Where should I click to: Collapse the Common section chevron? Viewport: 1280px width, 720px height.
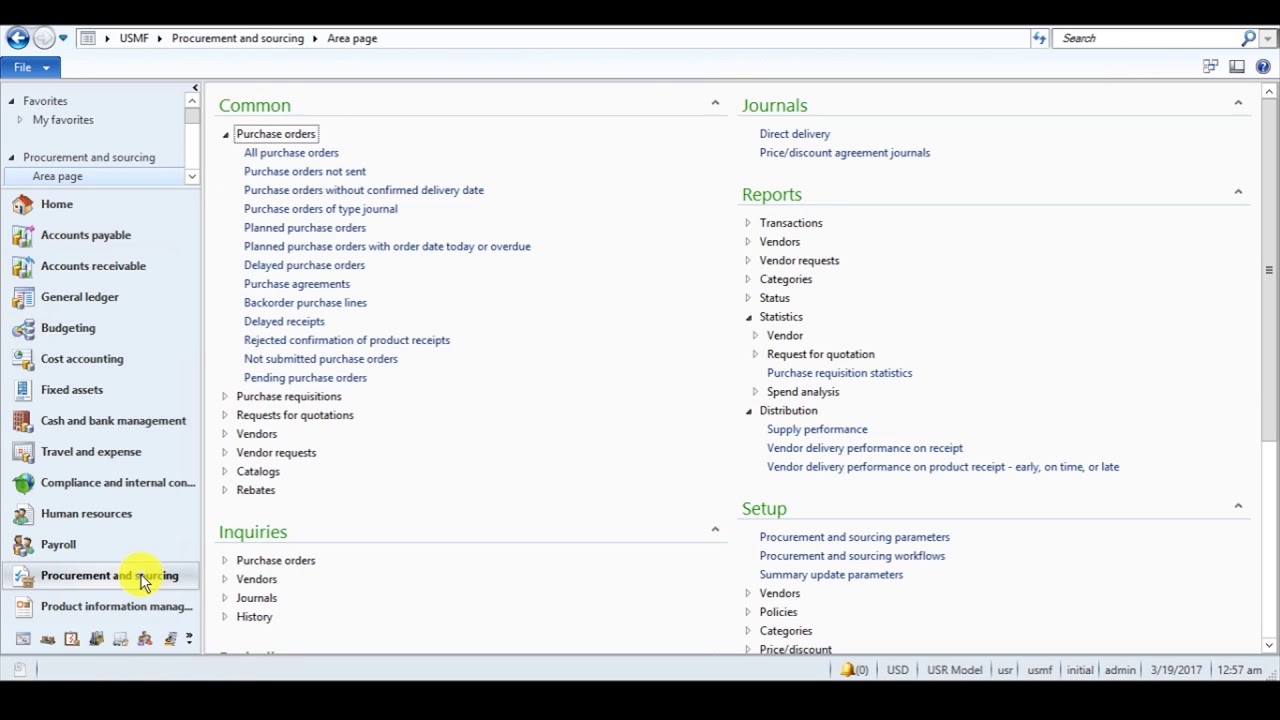(715, 103)
